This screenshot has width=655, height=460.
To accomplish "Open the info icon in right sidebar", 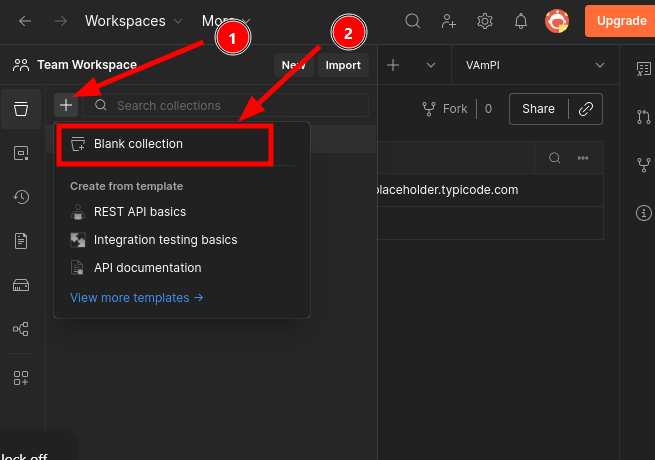I will (x=644, y=213).
